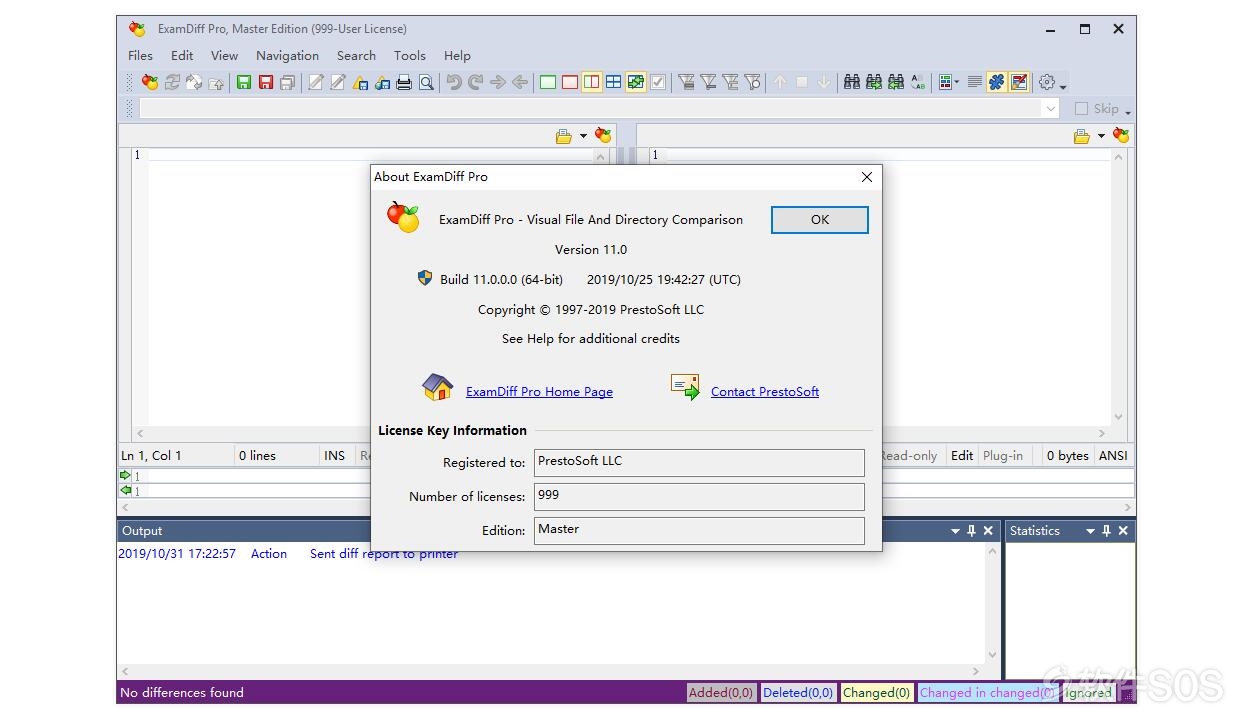Click OK in About ExamDiff Pro dialog
The width and height of the screenshot is (1241, 715).
820,220
